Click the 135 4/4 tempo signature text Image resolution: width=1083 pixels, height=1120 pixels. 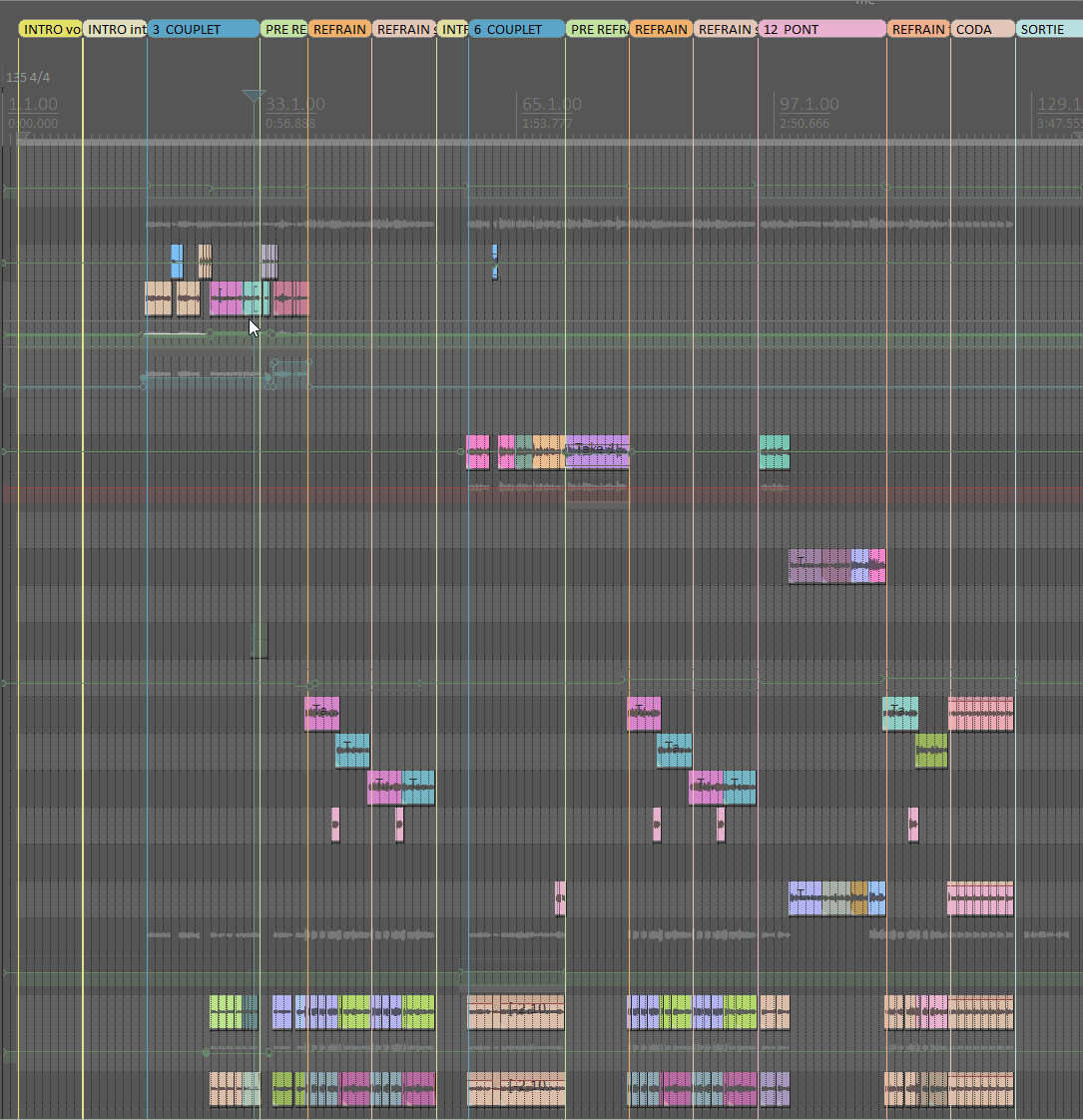(x=28, y=77)
